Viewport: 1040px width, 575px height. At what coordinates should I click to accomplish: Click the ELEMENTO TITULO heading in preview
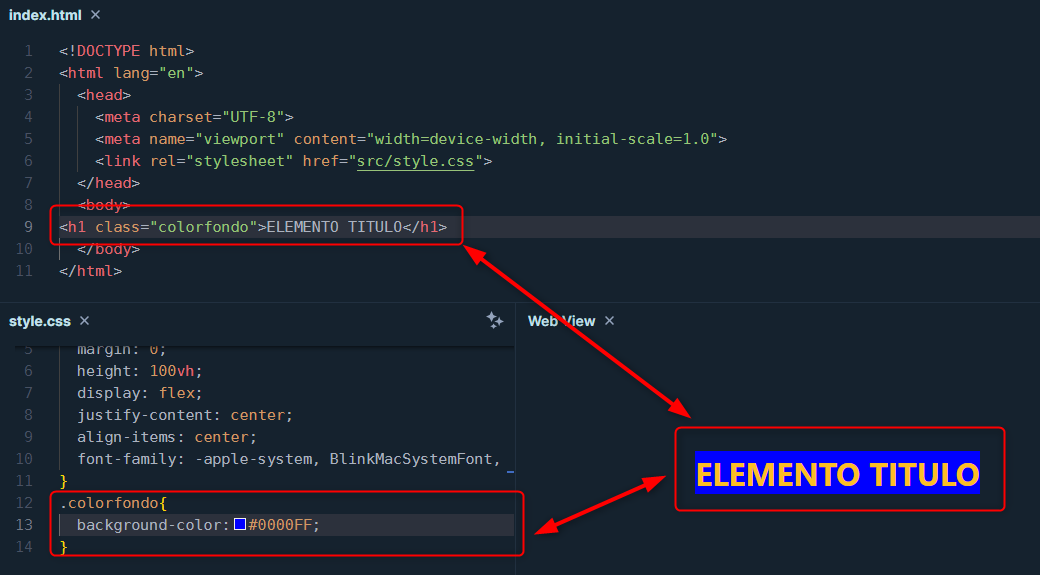[x=837, y=474]
